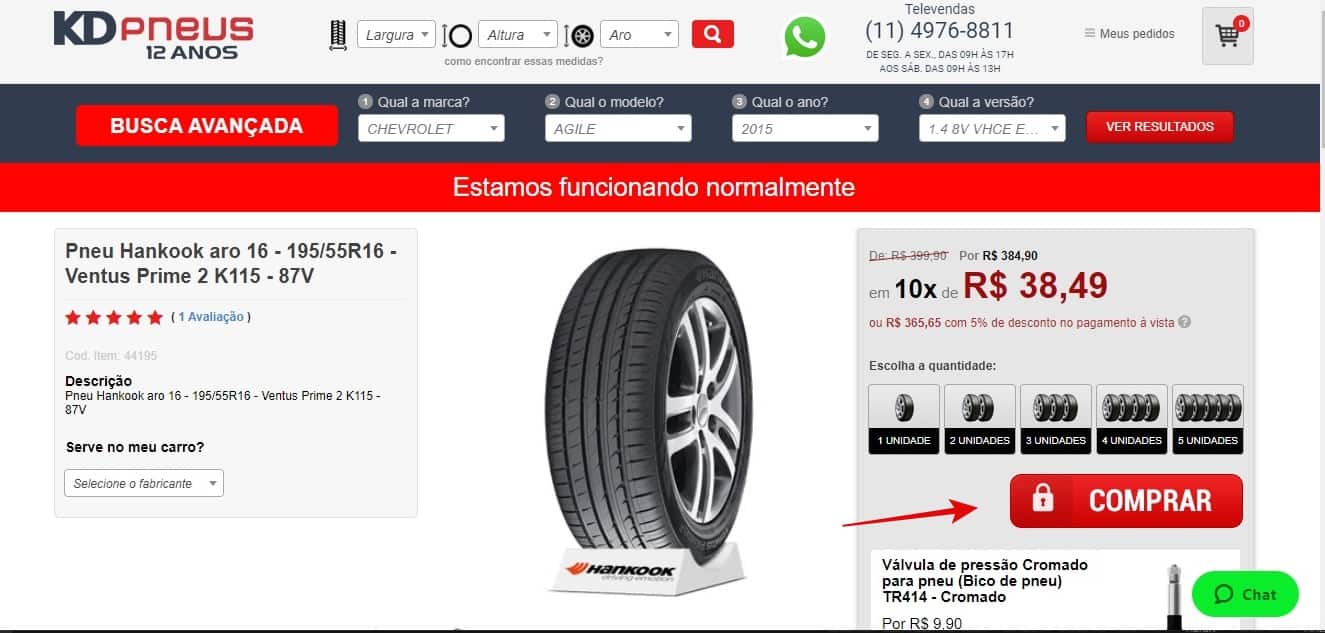
Task: Expand the Chevrolet brand dropdown
Action: [431, 128]
